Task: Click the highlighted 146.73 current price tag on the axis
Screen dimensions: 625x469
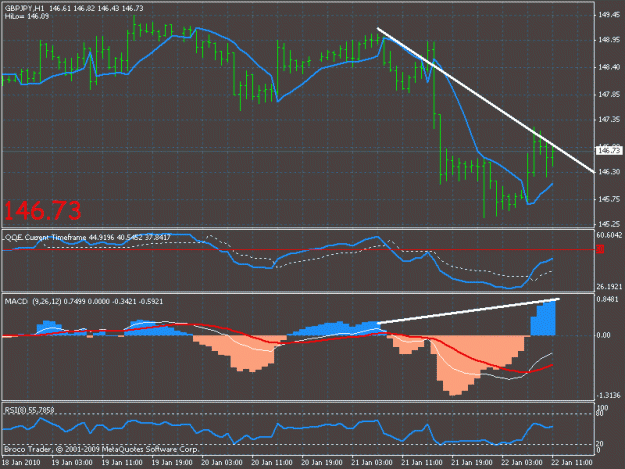Action: click(x=609, y=150)
